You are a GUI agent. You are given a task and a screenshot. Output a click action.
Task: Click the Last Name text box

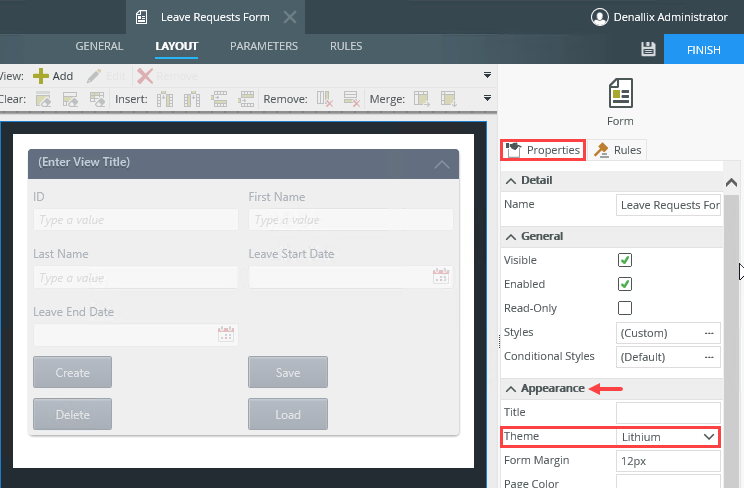coord(136,277)
